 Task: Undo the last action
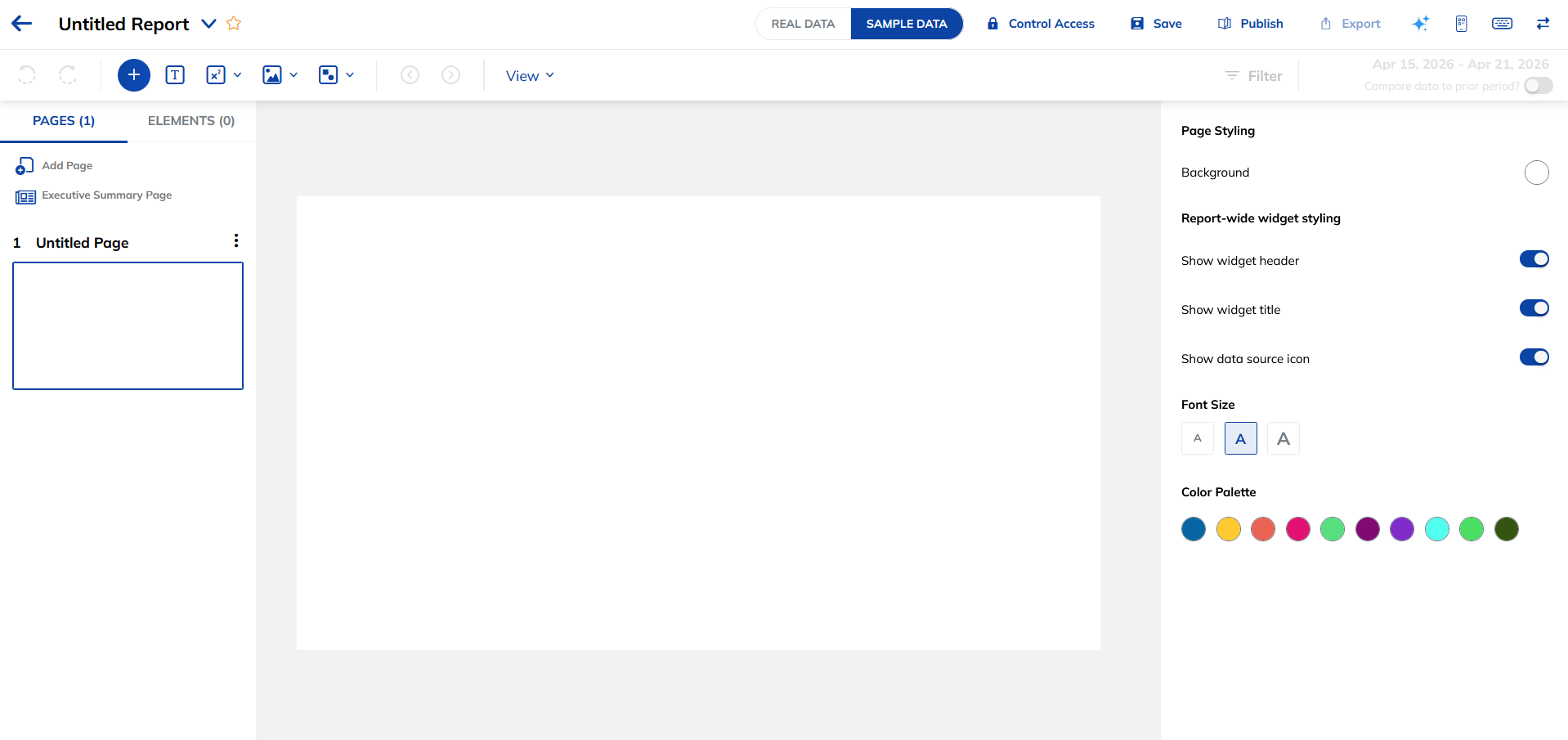tap(27, 75)
